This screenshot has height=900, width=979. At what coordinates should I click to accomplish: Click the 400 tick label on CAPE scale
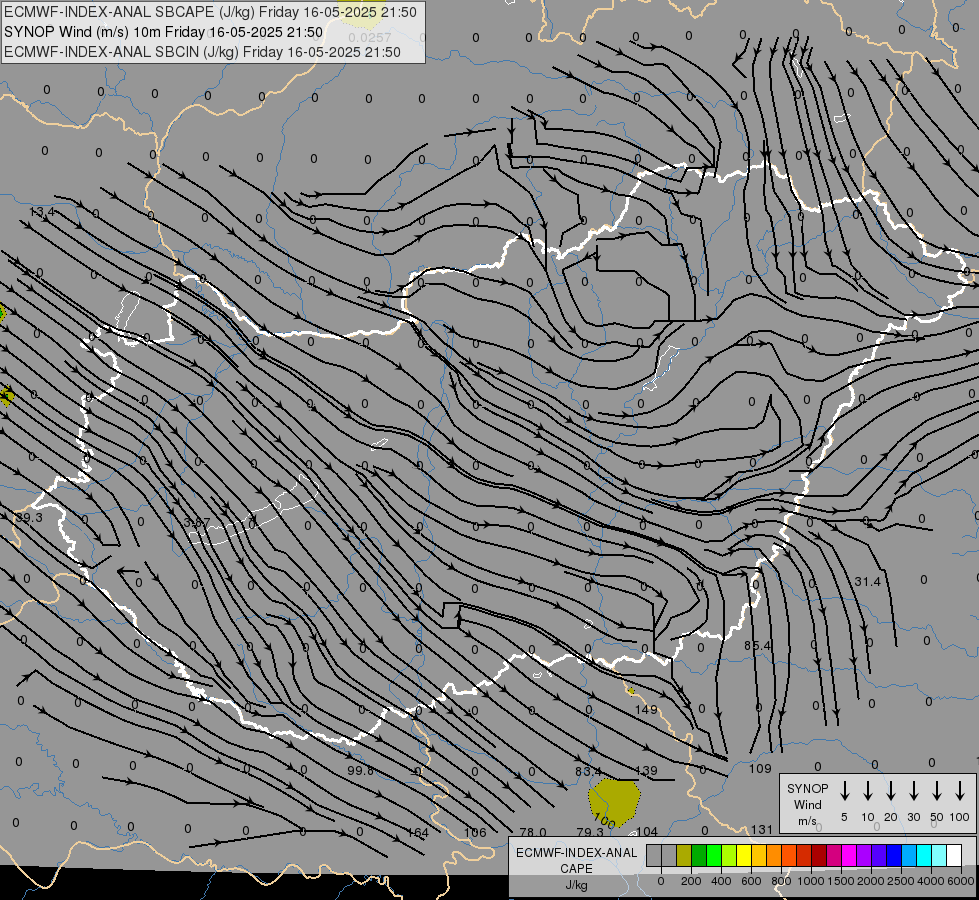[721, 881]
